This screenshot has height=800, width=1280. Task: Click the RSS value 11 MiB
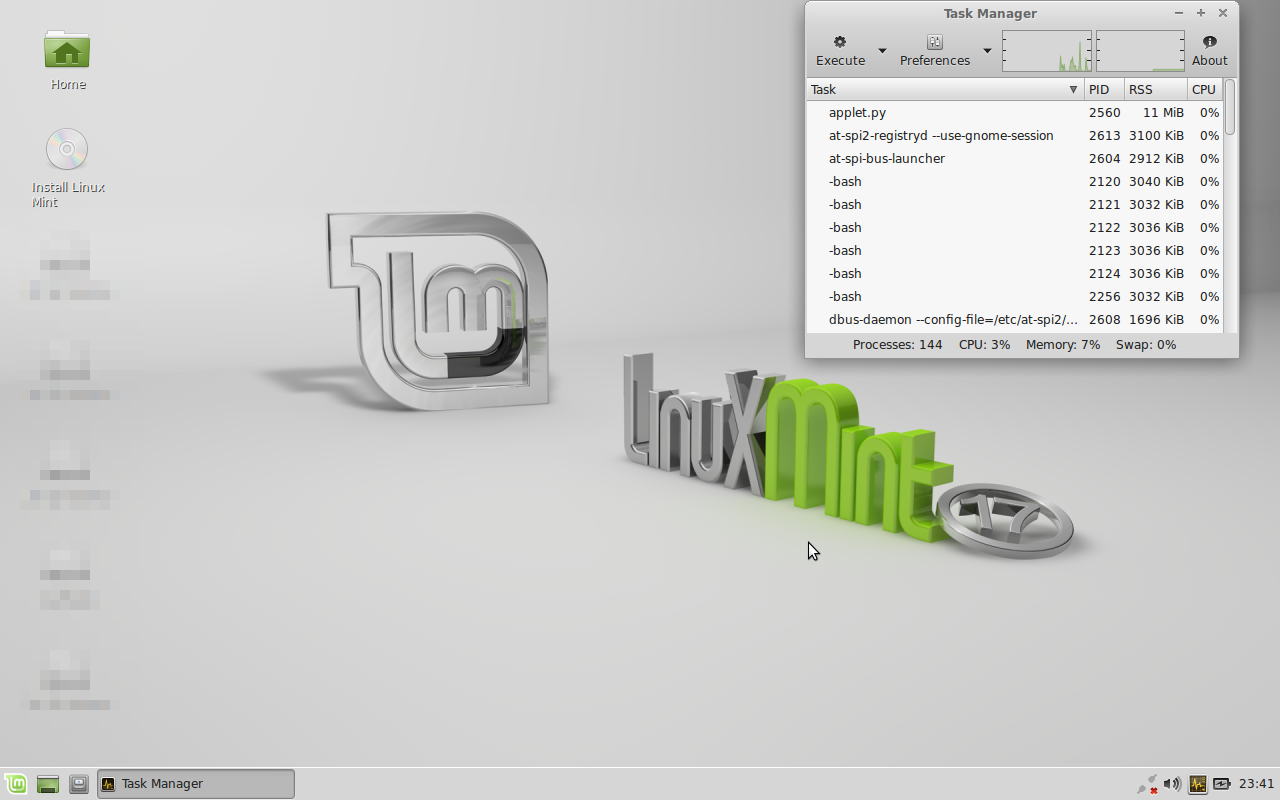pyautogui.click(x=1164, y=113)
